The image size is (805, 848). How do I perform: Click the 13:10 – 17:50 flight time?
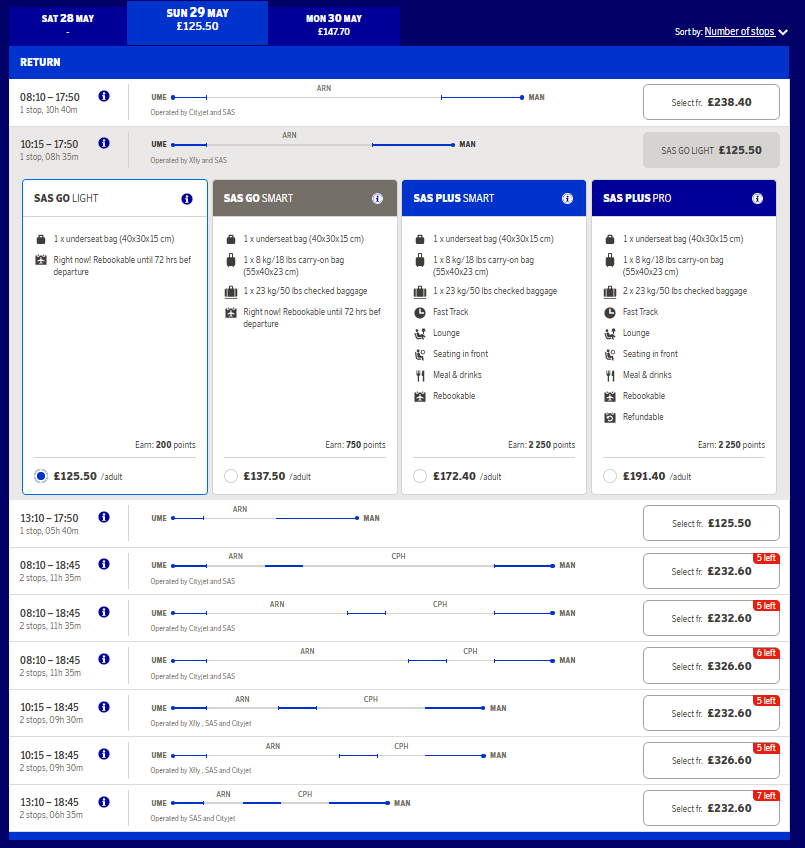click(x=49, y=518)
